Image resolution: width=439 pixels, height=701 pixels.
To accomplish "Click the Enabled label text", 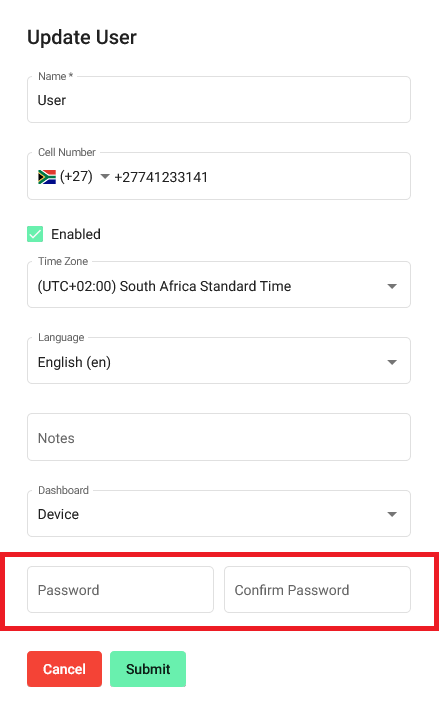I will (x=76, y=234).
